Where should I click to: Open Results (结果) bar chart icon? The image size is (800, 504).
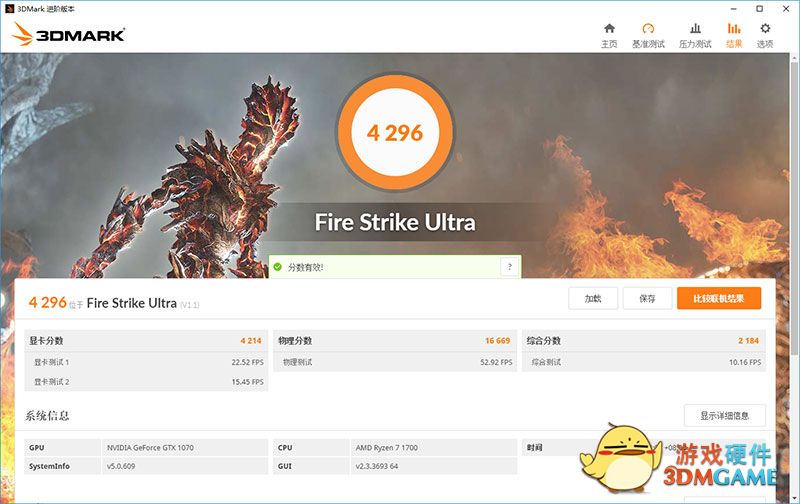734,29
